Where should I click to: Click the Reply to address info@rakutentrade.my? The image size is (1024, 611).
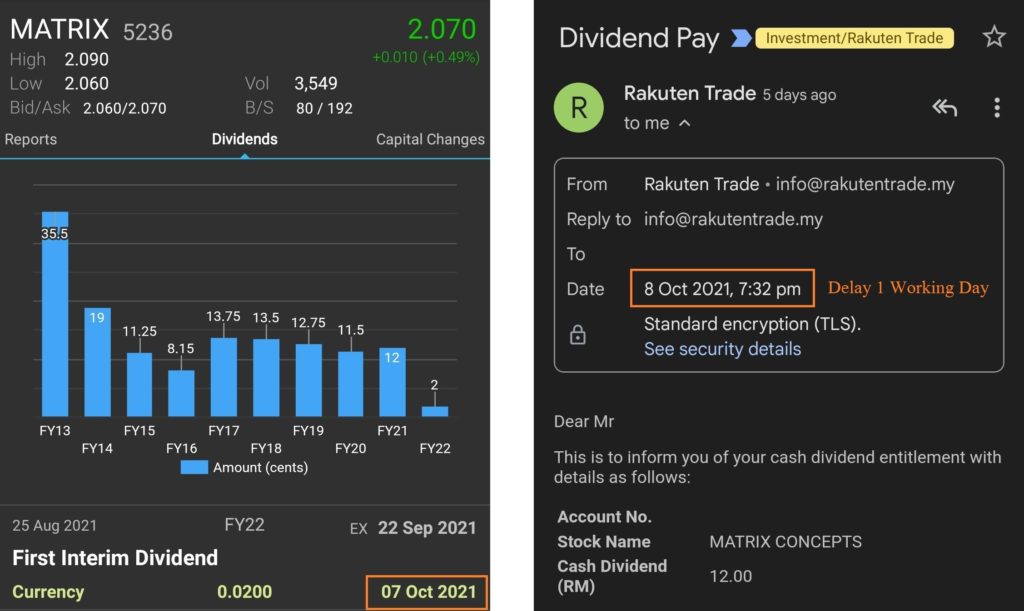733,219
